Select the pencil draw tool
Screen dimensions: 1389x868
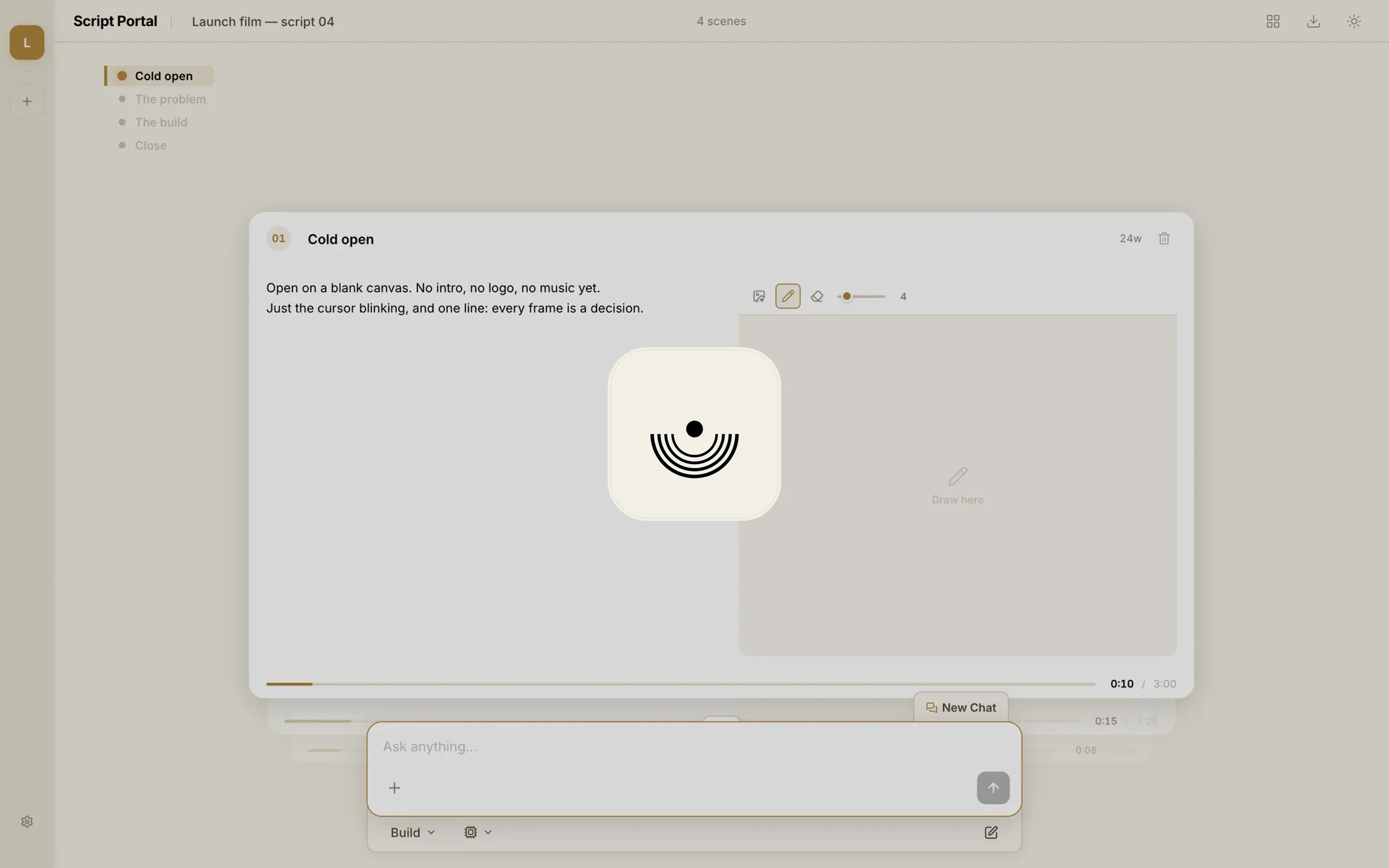[788, 296]
